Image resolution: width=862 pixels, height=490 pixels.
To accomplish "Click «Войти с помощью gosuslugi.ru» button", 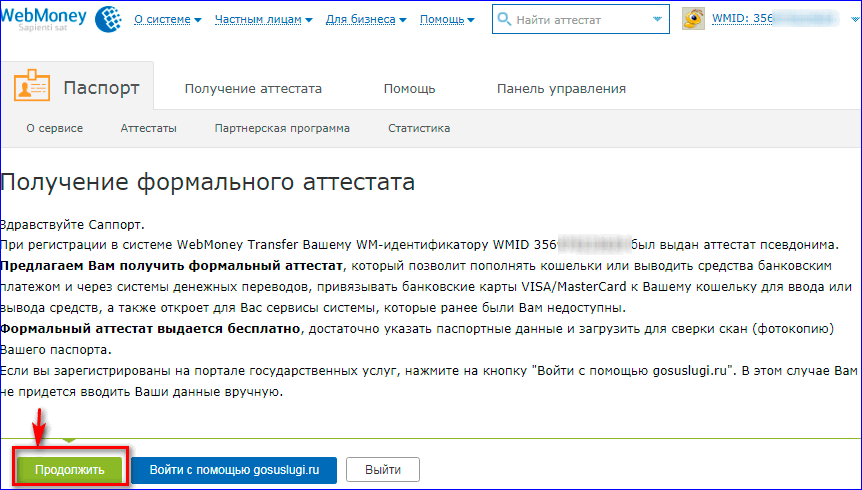I will (x=234, y=469).
